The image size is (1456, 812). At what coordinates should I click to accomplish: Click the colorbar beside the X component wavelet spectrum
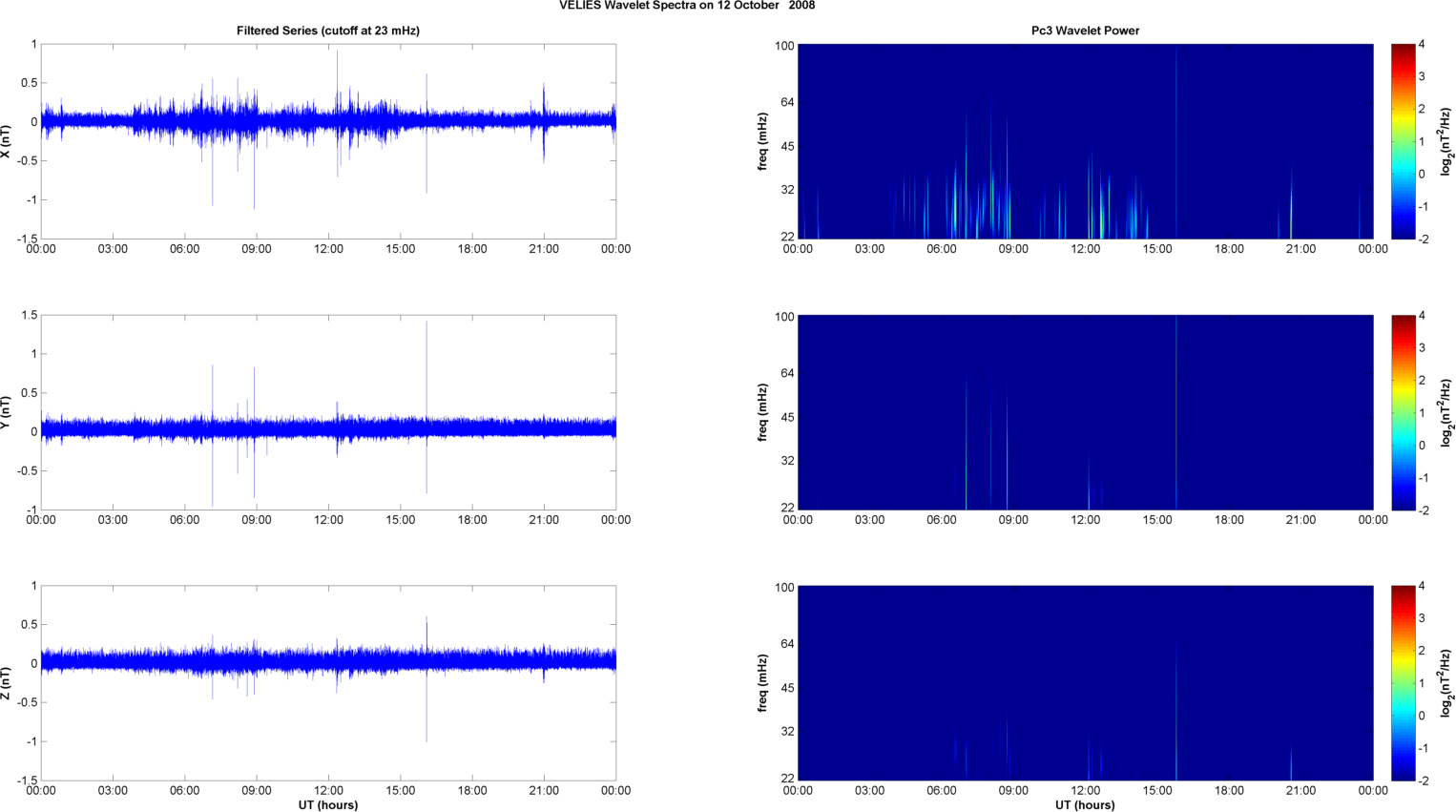(x=1403, y=141)
